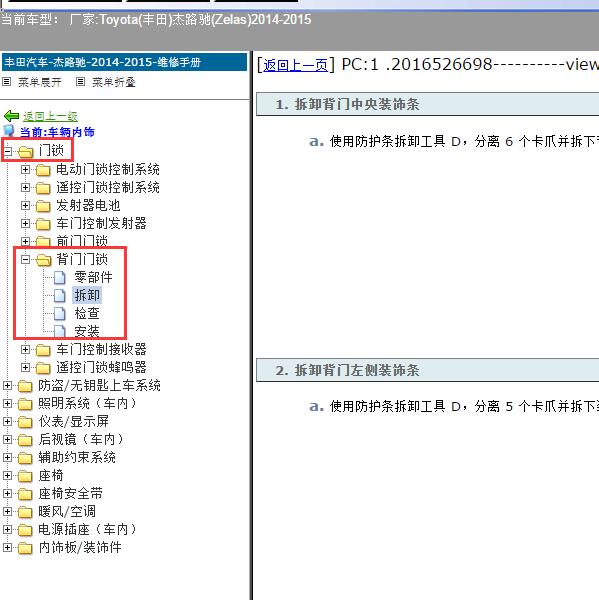Expand the 座椅 node

tap(7, 475)
